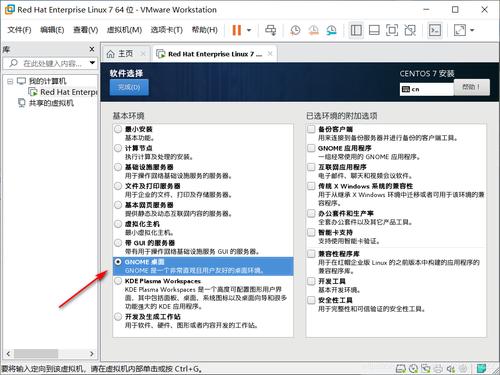
Task: Select the 最小安装 radio button
Action: (118, 129)
